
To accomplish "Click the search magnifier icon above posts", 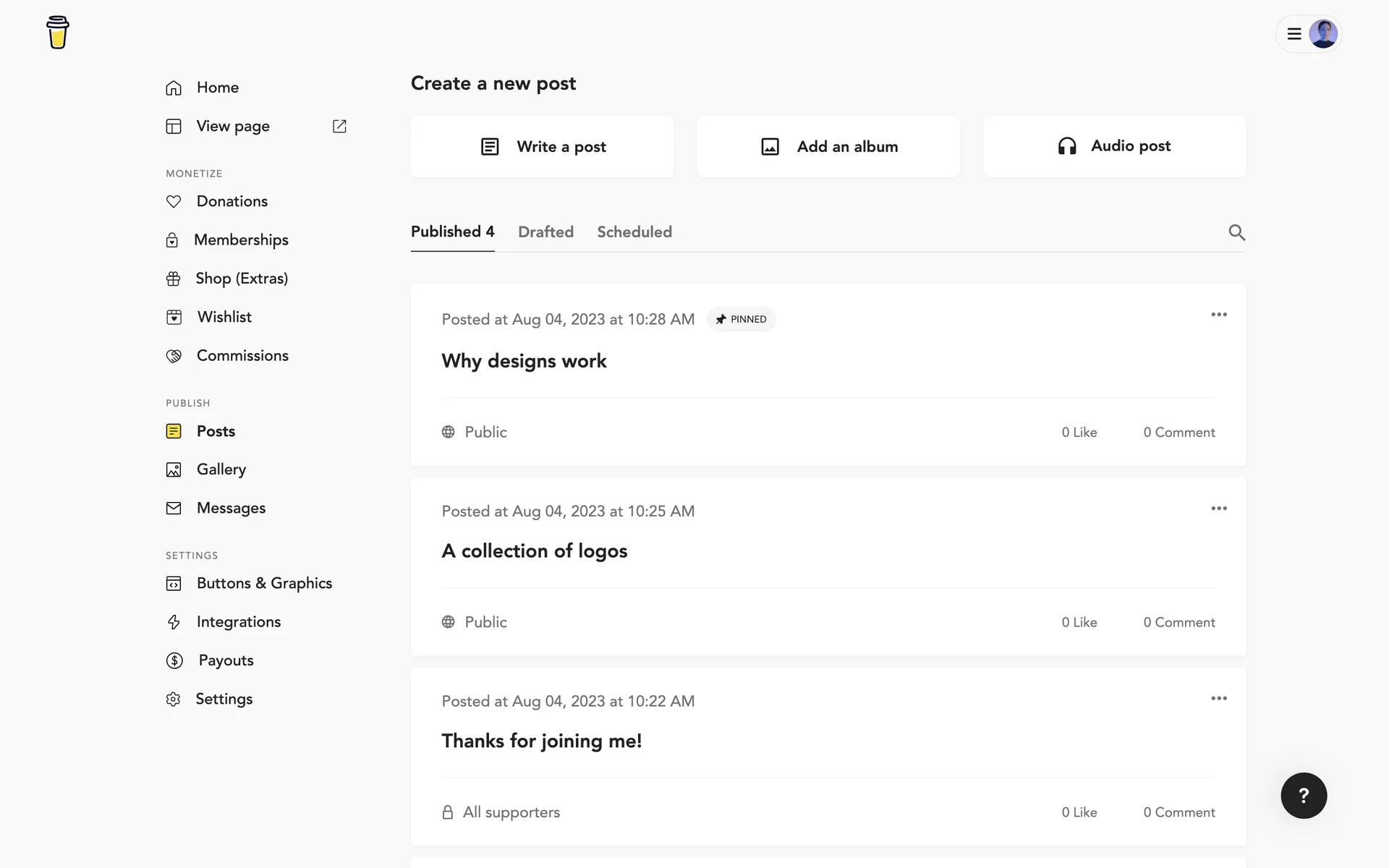I will [x=1236, y=232].
